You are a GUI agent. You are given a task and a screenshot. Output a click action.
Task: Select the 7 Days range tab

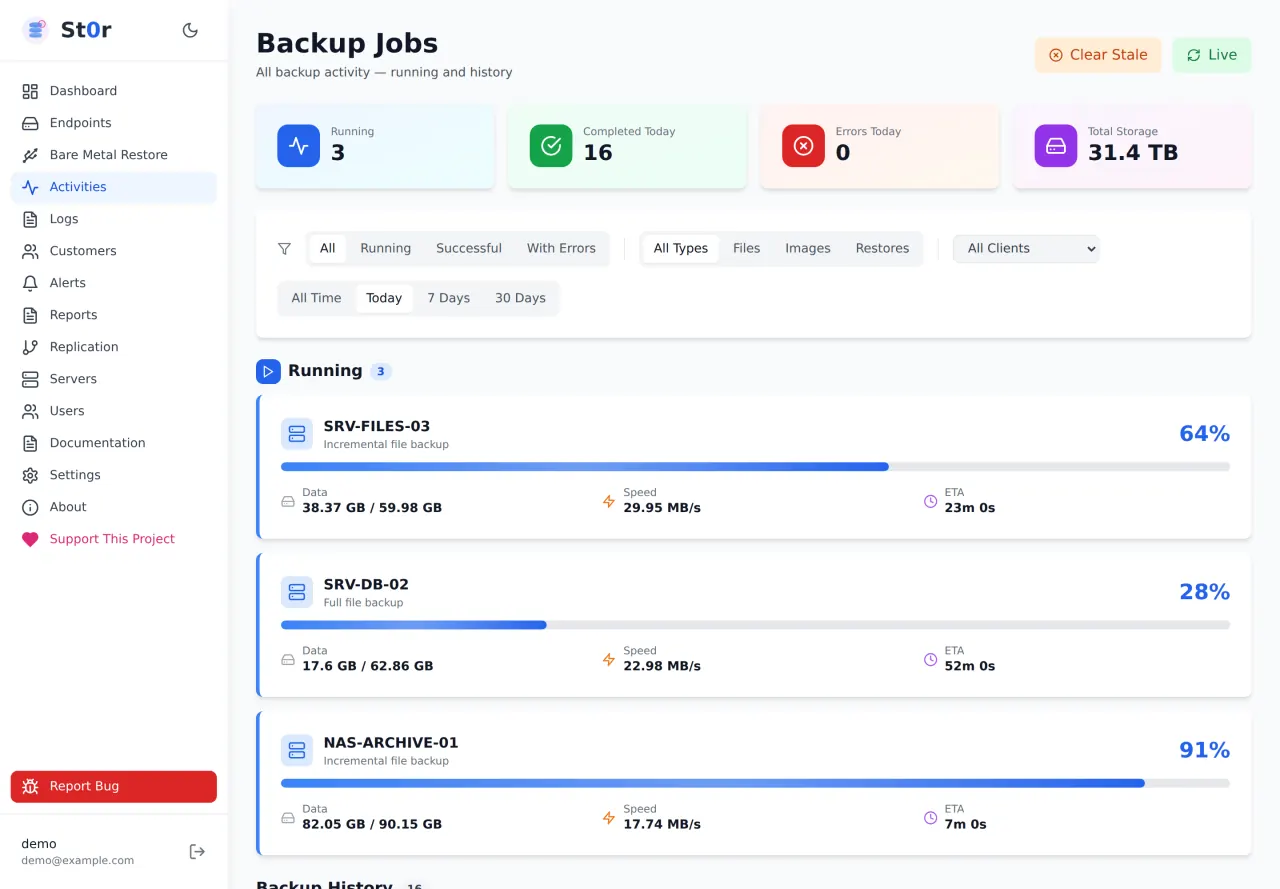pos(448,298)
